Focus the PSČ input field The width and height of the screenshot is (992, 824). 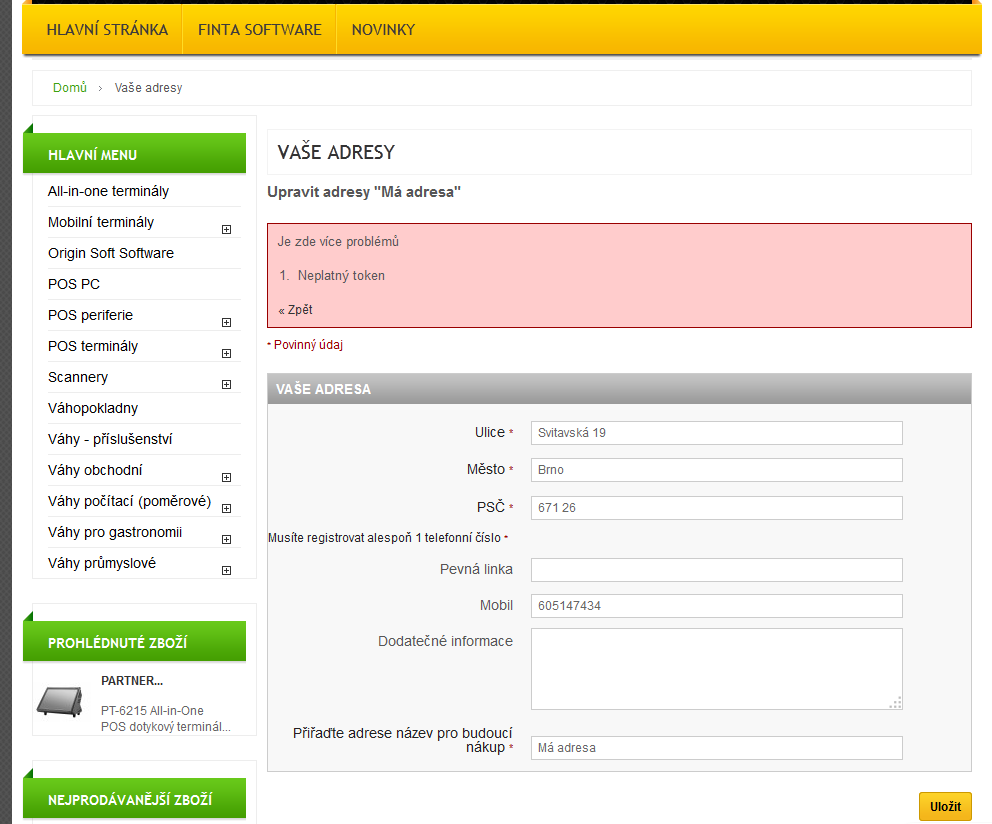(x=716, y=508)
